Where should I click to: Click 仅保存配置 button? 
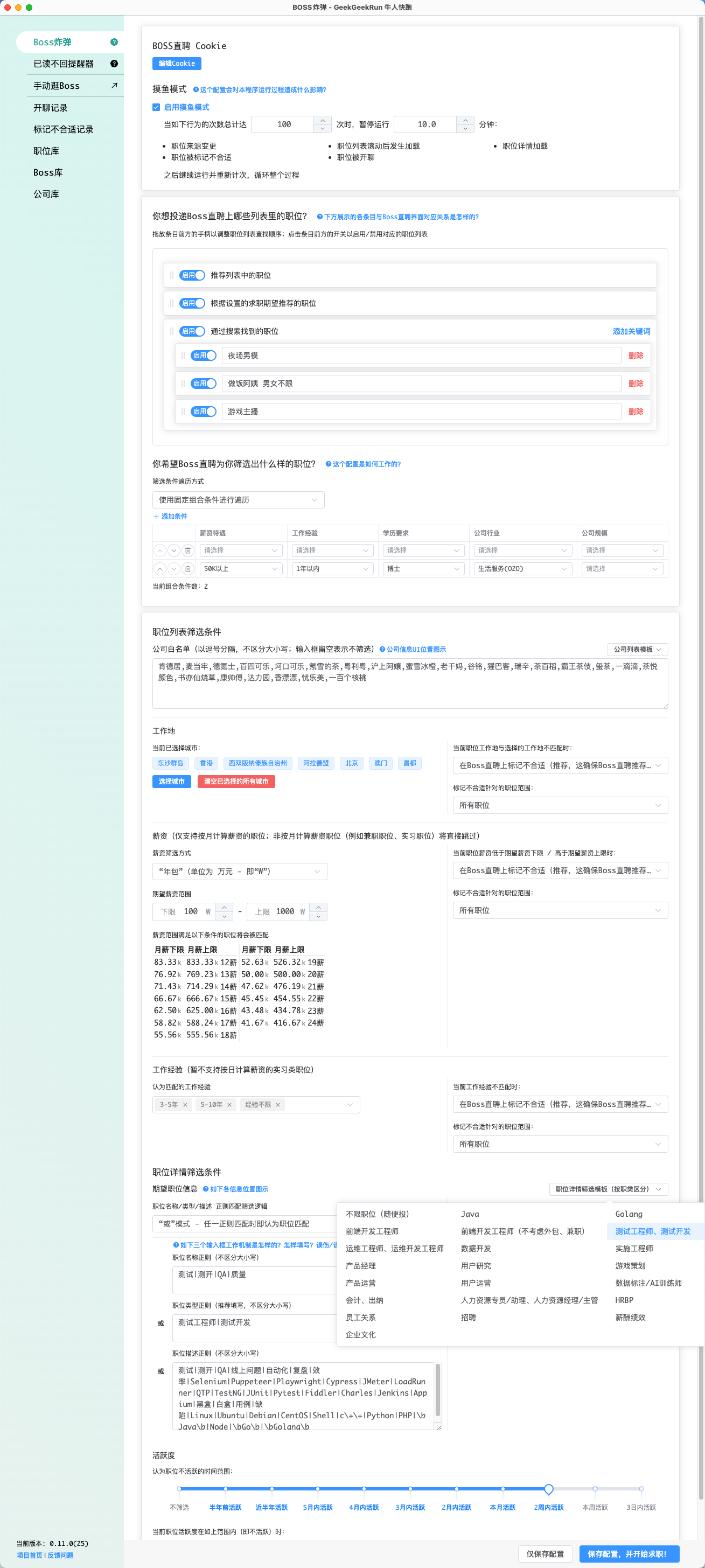[545, 1553]
